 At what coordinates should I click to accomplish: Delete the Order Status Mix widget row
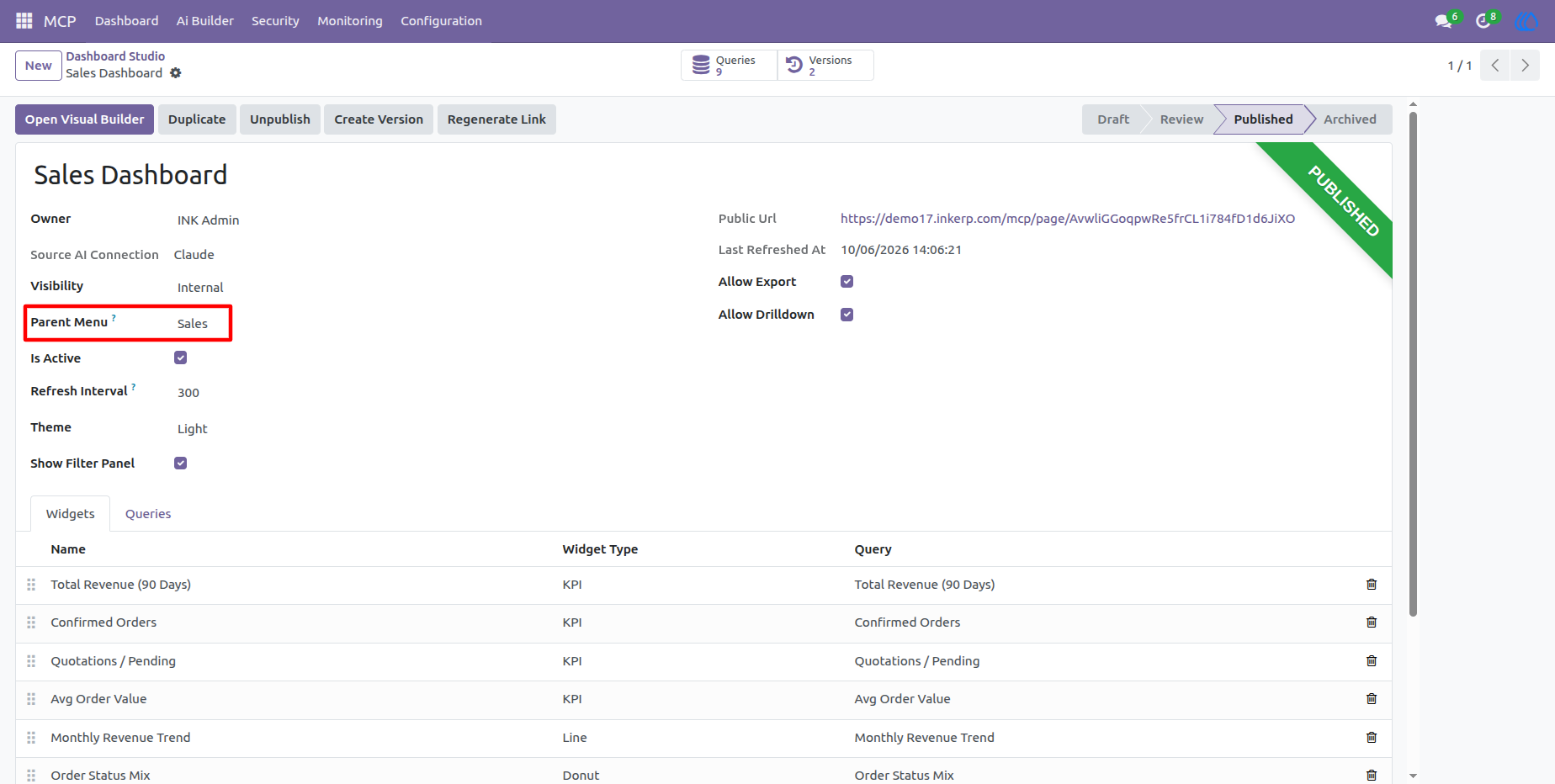click(1372, 775)
